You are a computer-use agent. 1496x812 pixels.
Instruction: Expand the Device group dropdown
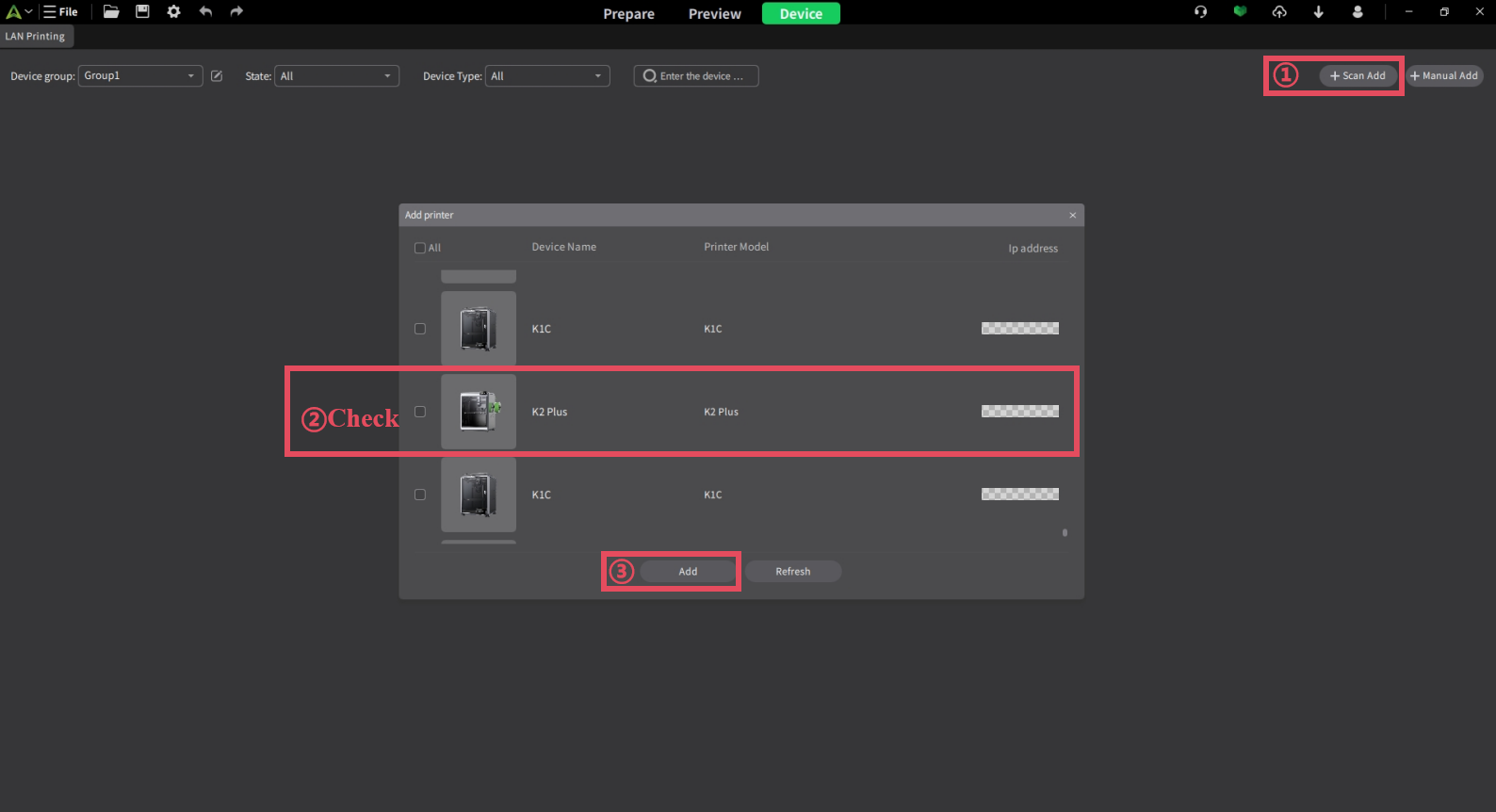(139, 76)
